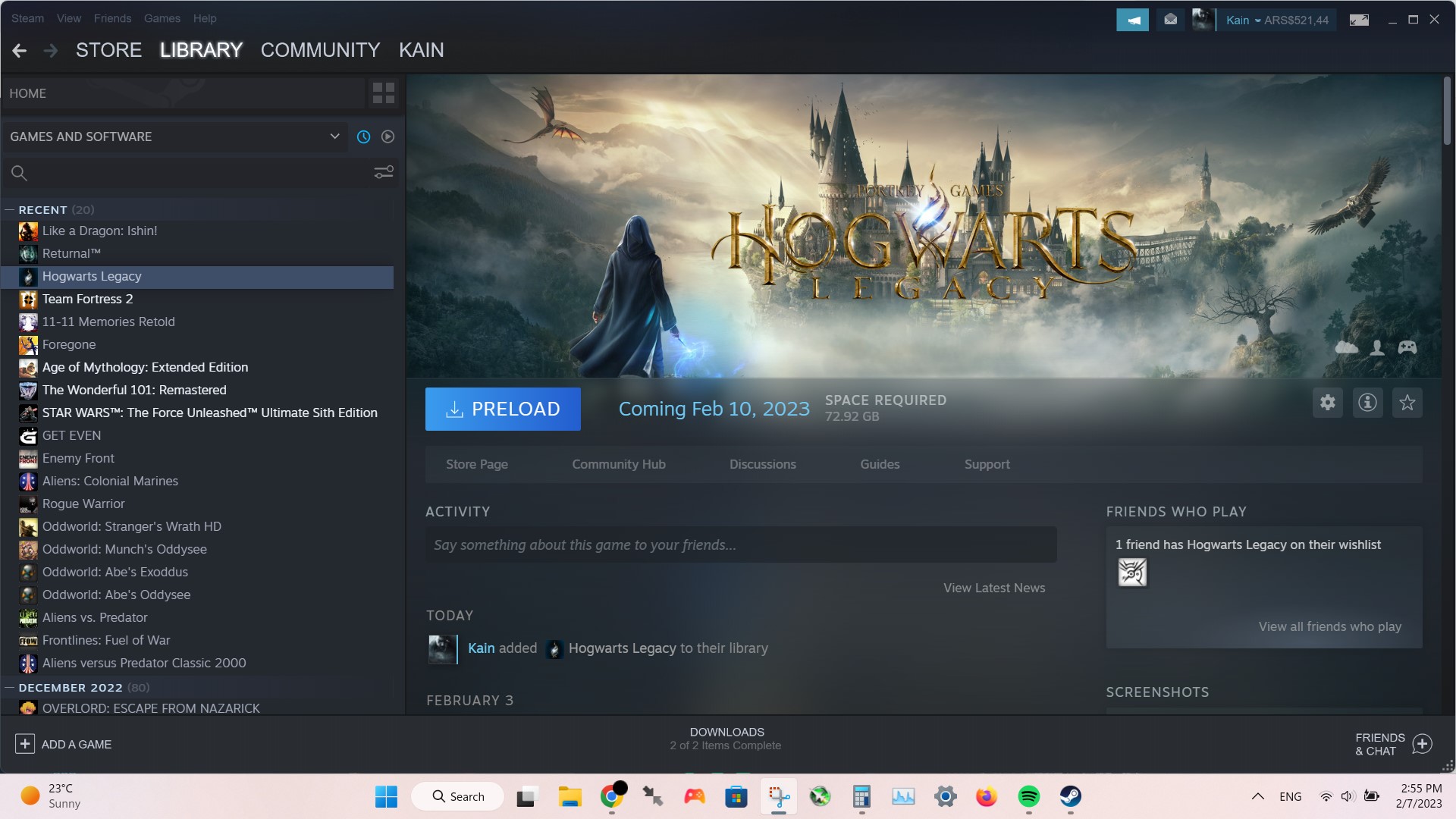1456x819 pixels.
Task: Click the Steam Cloud icon on banner
Action: pos(1346,347)
